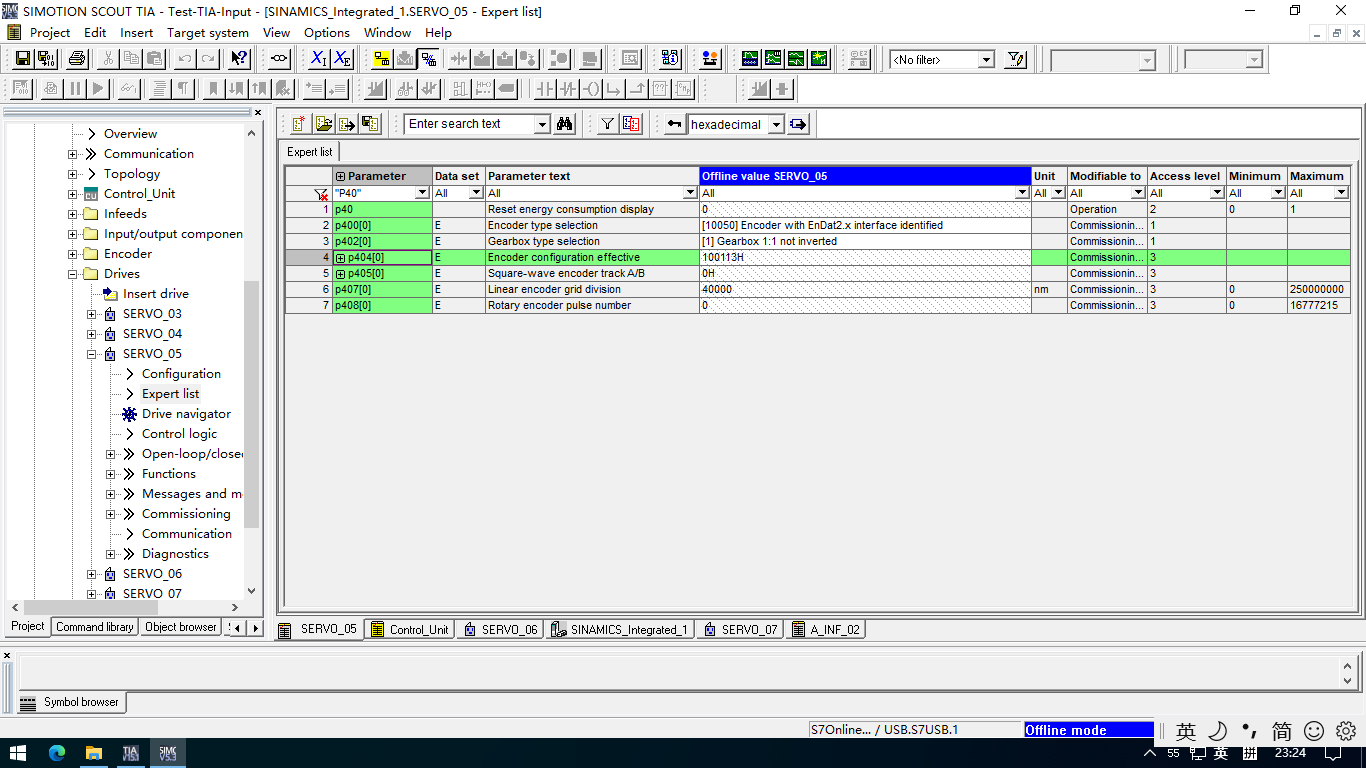Open the Project menu
1366x768 pixels.
50,32
